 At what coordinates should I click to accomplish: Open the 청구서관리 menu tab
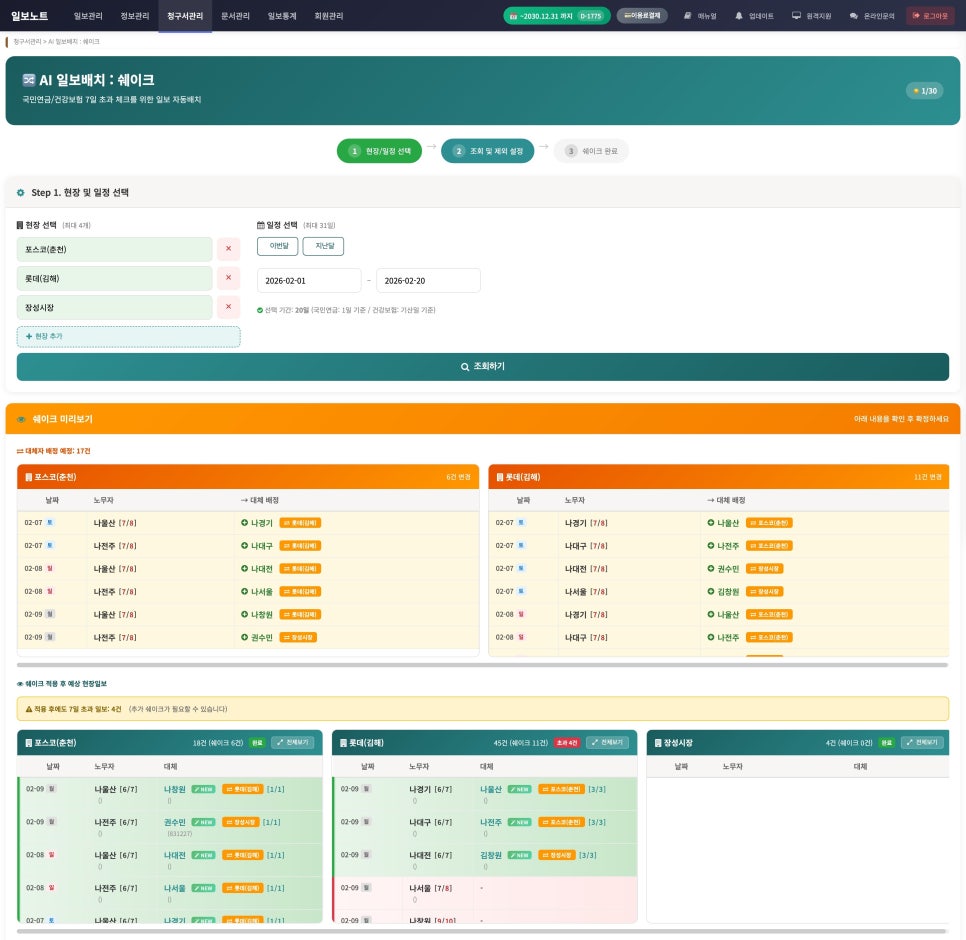185,16
